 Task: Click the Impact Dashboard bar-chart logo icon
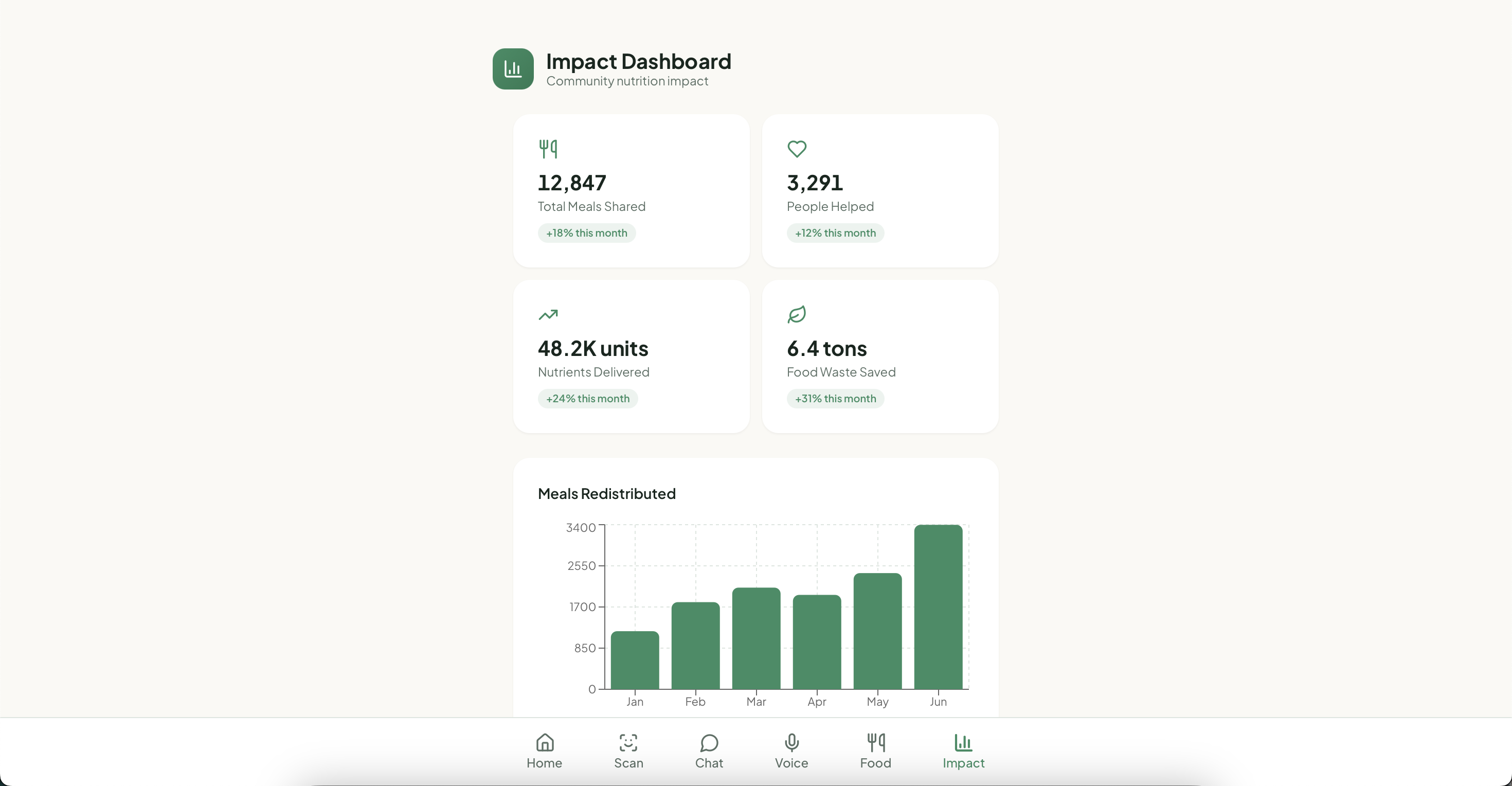512,69
